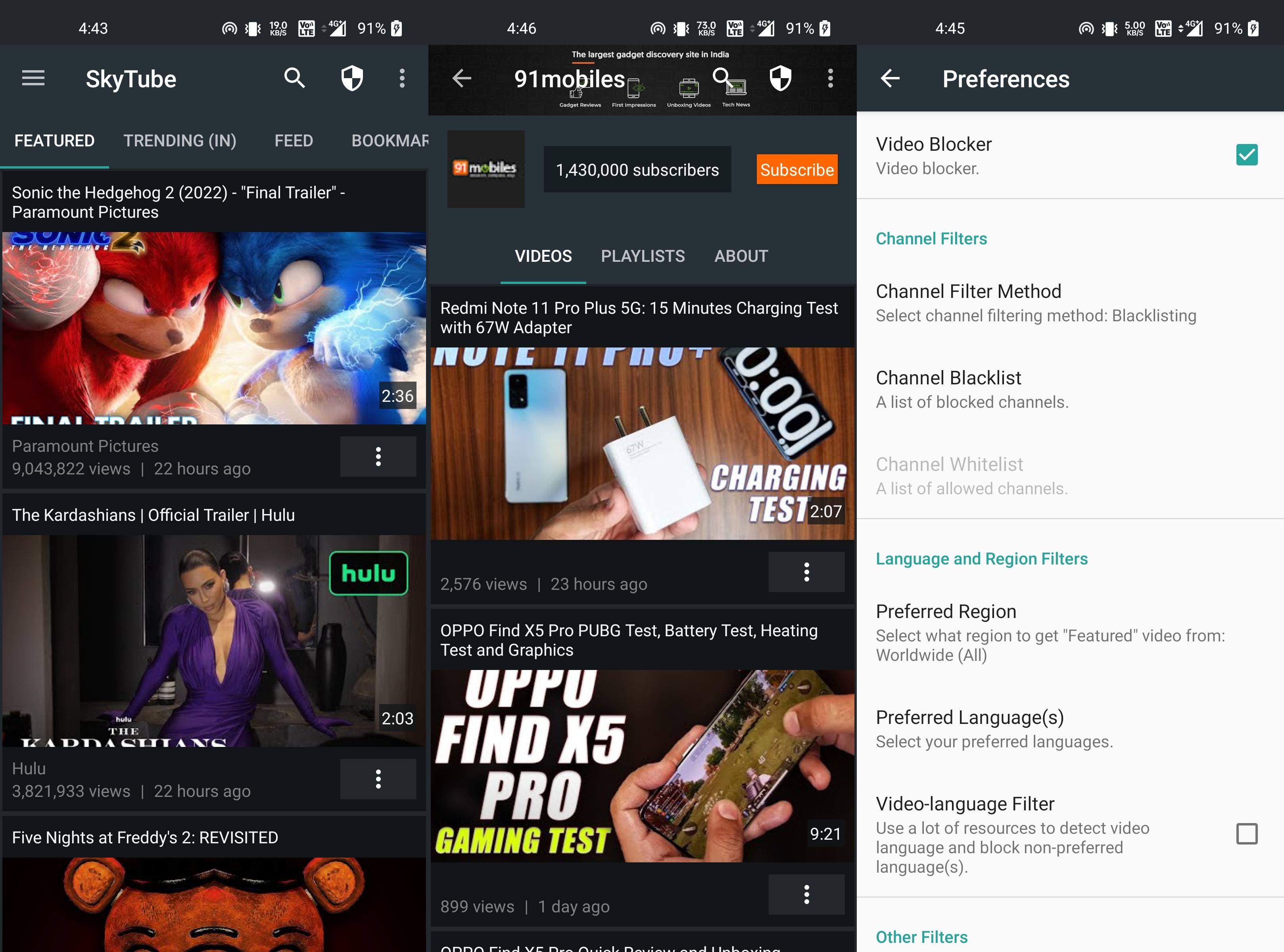This screenshot has width=1284, height=952.
Task: Tap the 91mobiles channel avatar logo
Action: click(x=486, y=169)
